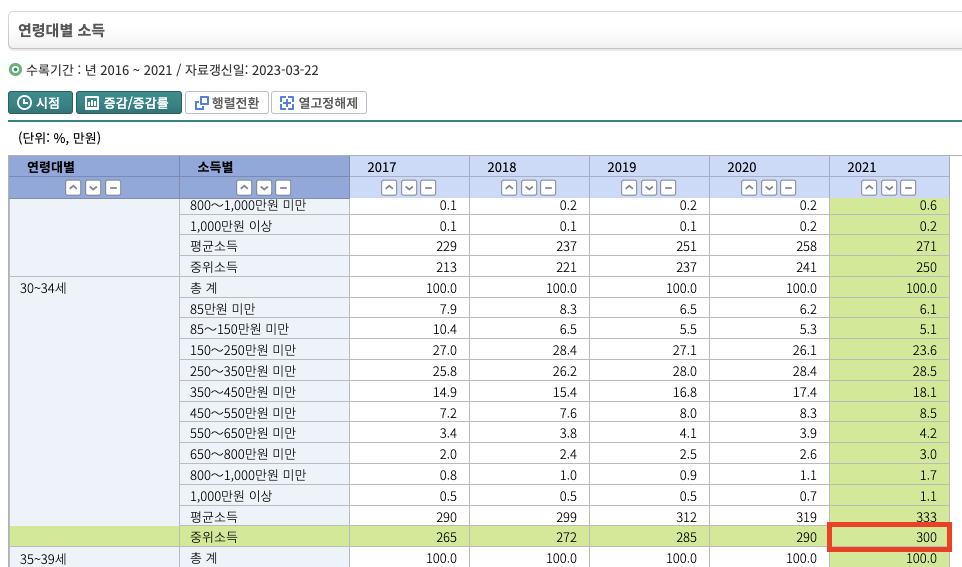Click up arrow icon under 소득별 header

[244, 188]
